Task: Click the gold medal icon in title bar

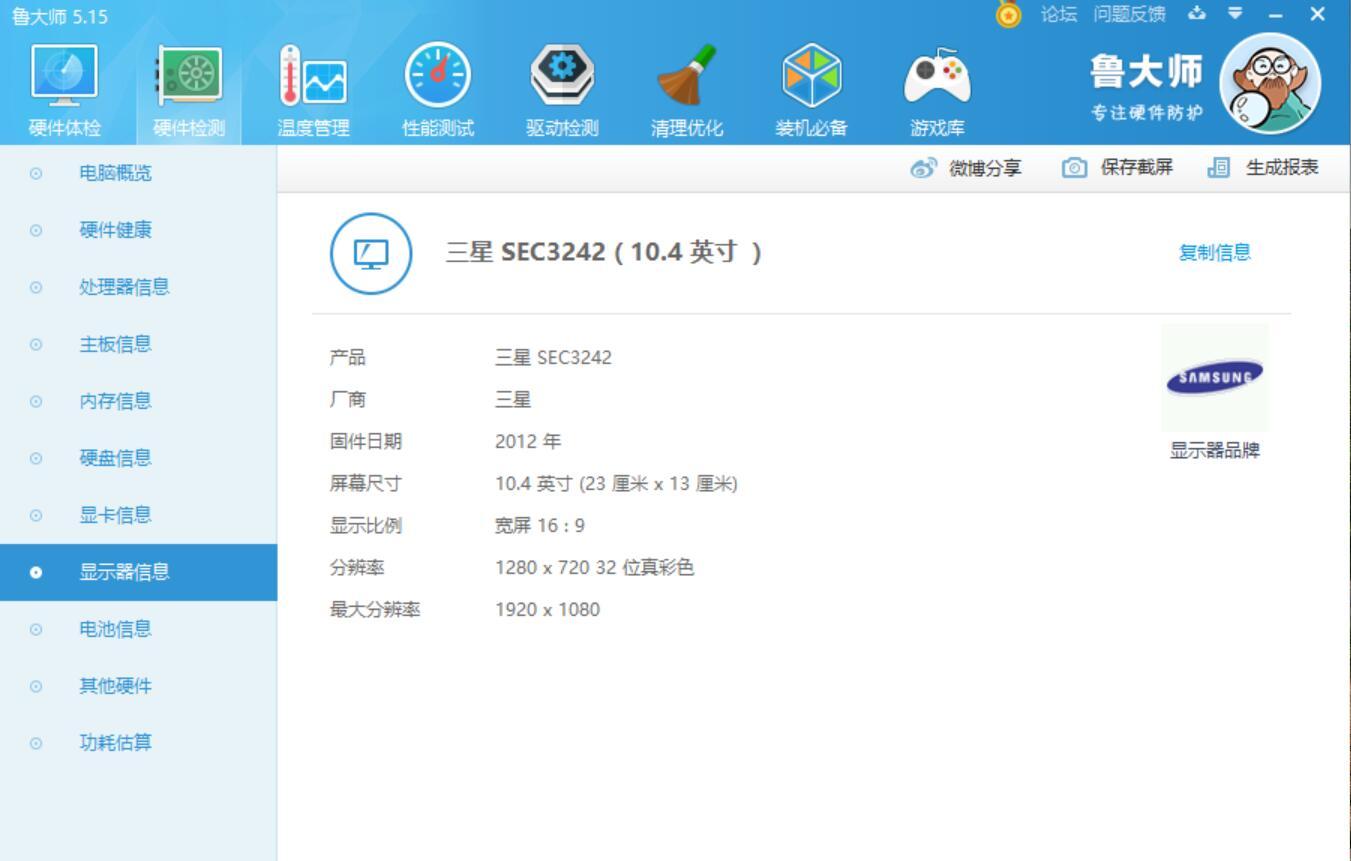Action: tap(1008, 14)
